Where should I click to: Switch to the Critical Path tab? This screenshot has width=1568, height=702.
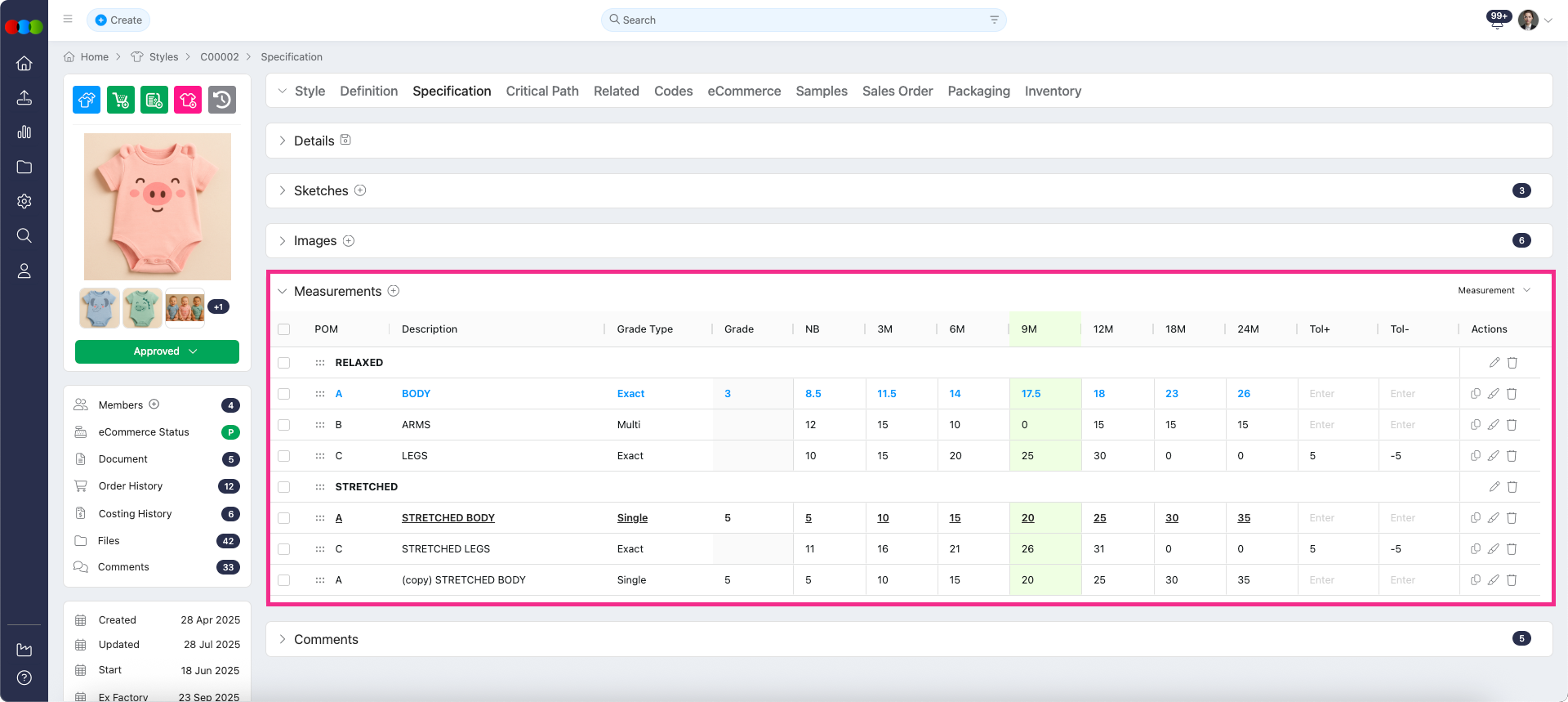click(x=541, y=91)
